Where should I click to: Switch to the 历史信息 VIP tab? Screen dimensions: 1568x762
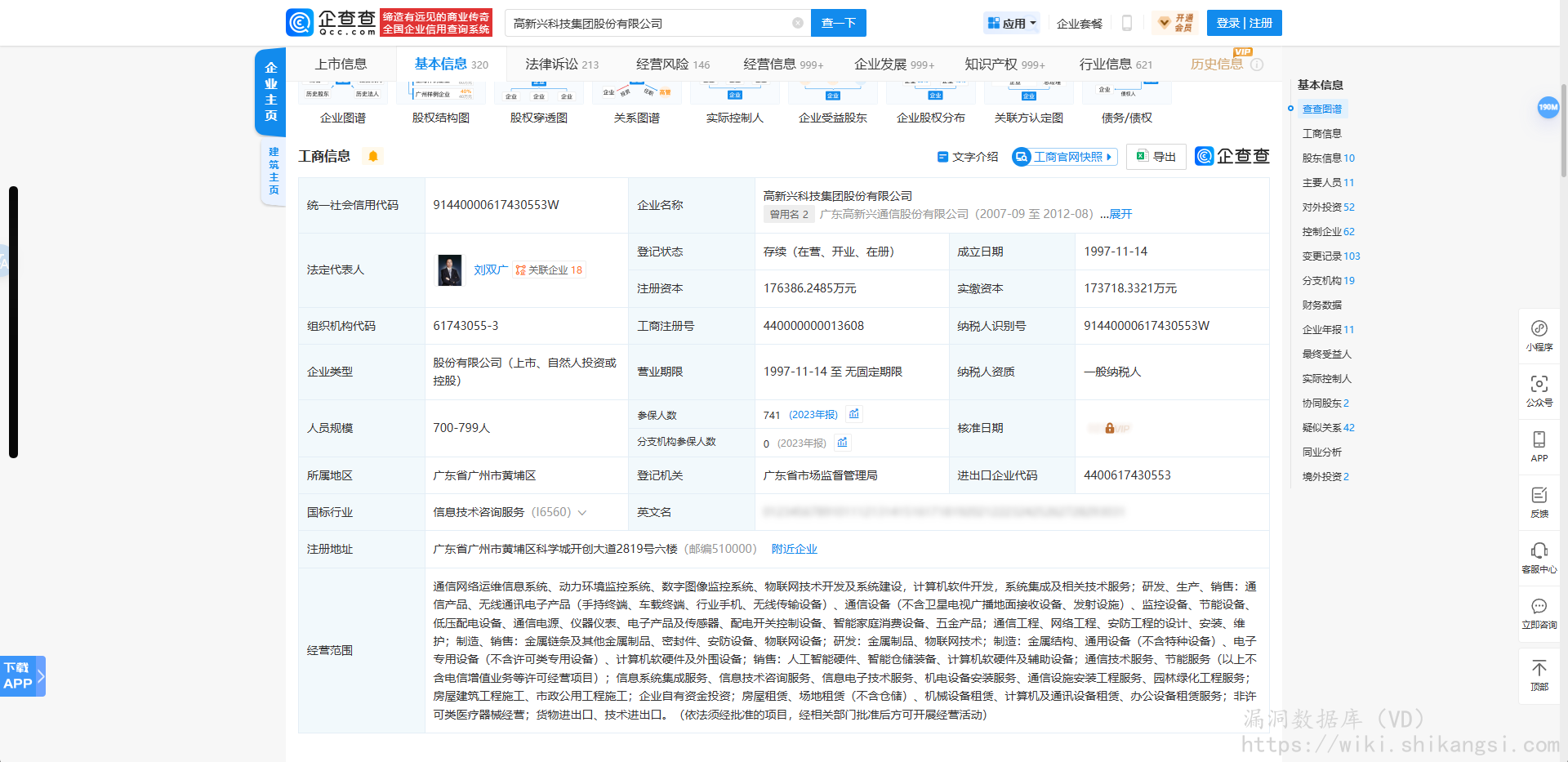pyautogui.click(x=1217, y=64)
